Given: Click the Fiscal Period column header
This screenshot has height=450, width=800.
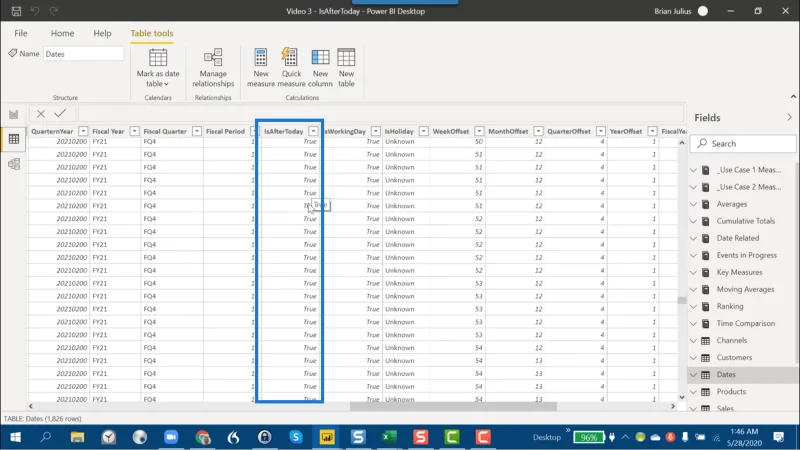Looking at the screenshot, I should 226,131.
